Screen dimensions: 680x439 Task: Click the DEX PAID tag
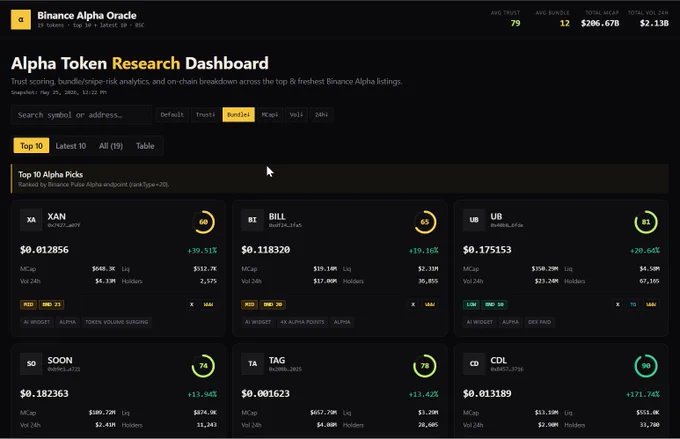(x=539, y=322)
